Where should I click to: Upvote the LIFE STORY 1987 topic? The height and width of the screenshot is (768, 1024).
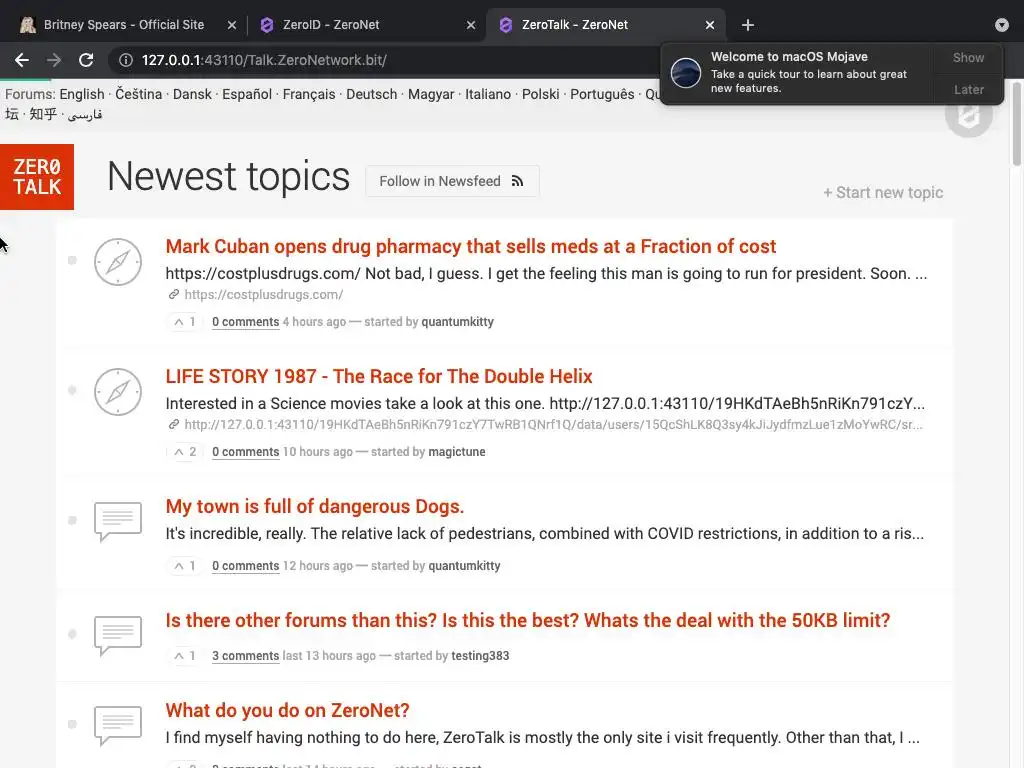pyautogui.click(x=183, y=452)
